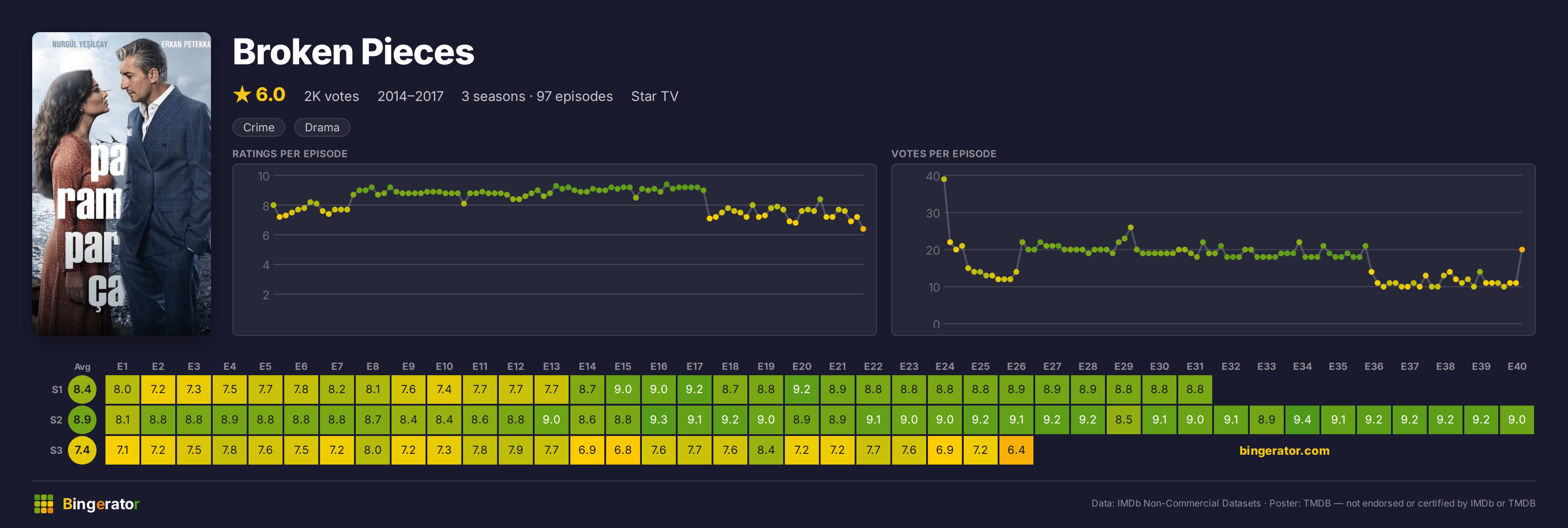The image size is (1568, 528).
Task: Select the S3 average 7.4 circle
Action: pos(82,450)
